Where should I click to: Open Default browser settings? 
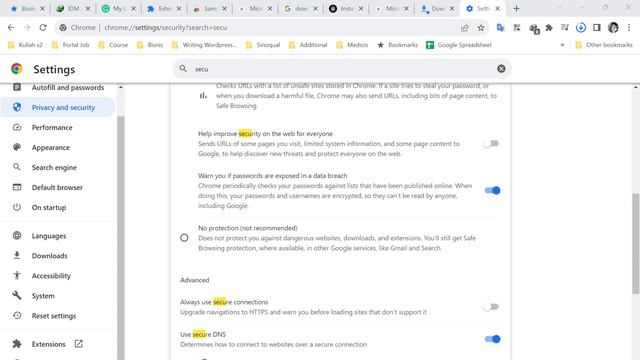click(58, 187)
